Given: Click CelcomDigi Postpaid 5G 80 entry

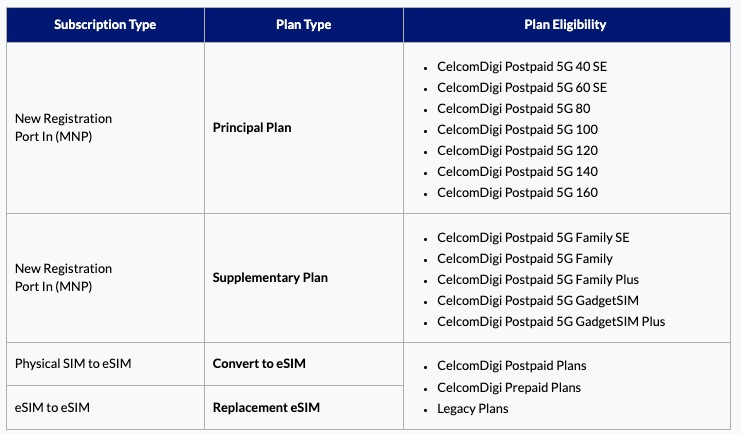Looking at the screenshot, I should (513, 108).
